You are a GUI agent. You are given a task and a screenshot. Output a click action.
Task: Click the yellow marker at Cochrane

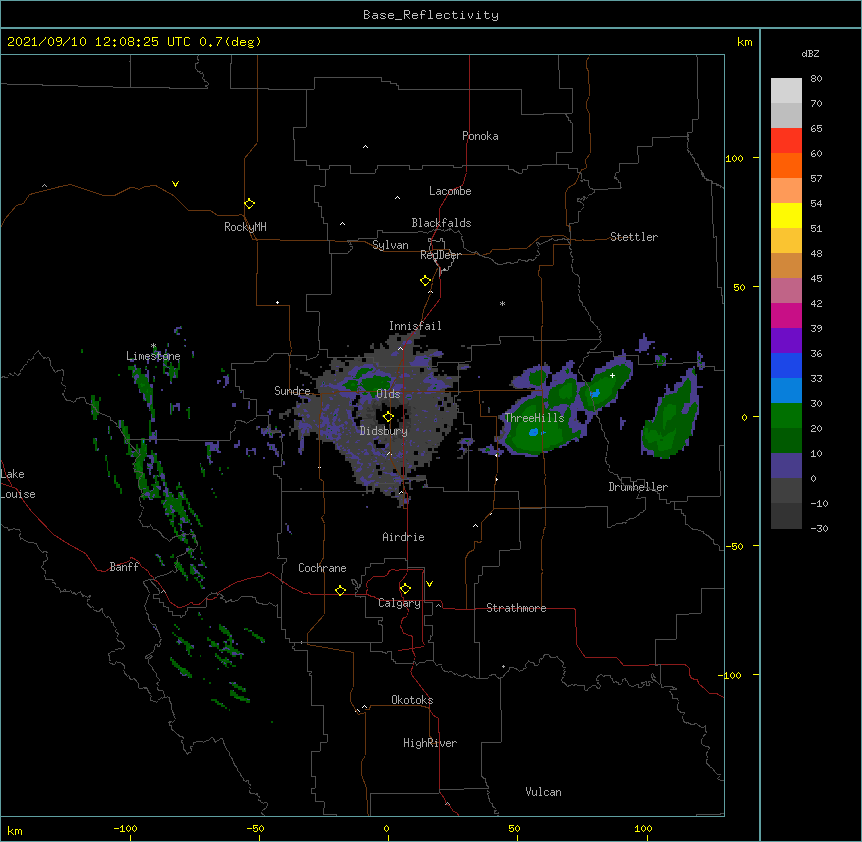[340, 590]
